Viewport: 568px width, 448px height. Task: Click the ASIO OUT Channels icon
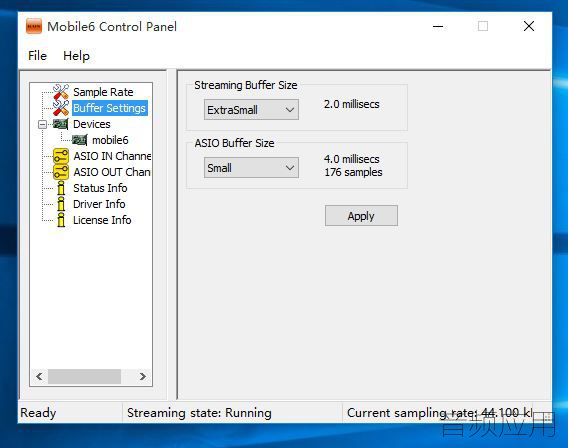(61, 172)
